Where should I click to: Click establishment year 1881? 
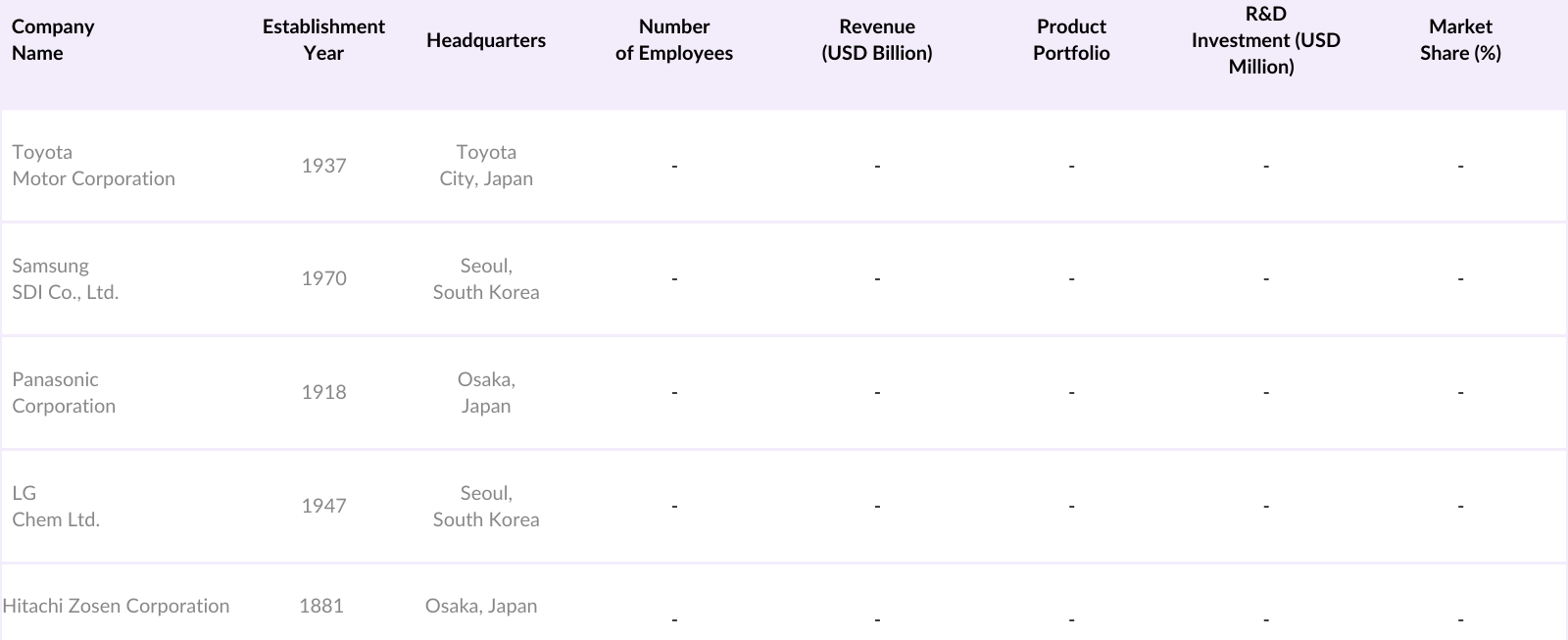point(321,606)
